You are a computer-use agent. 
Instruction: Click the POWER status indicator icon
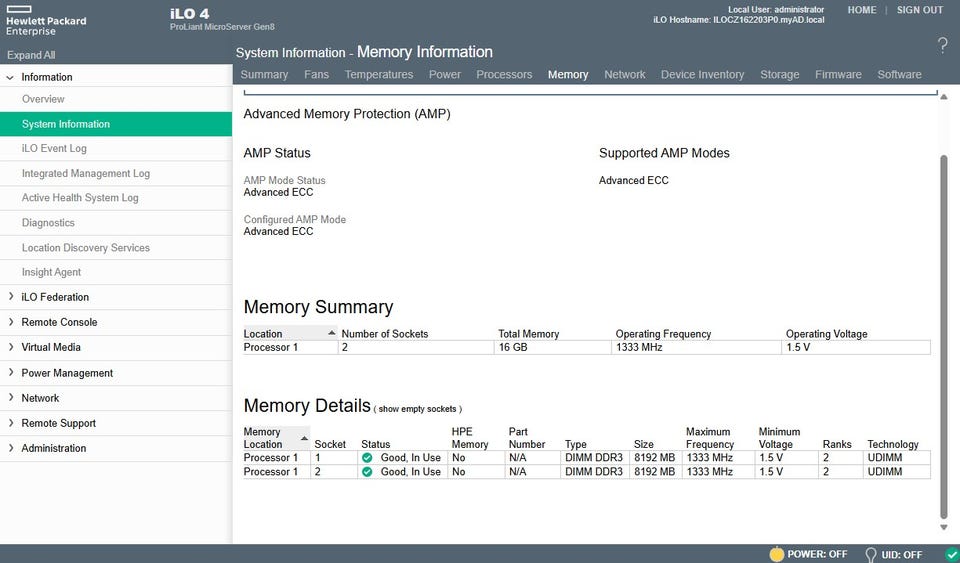775,554
